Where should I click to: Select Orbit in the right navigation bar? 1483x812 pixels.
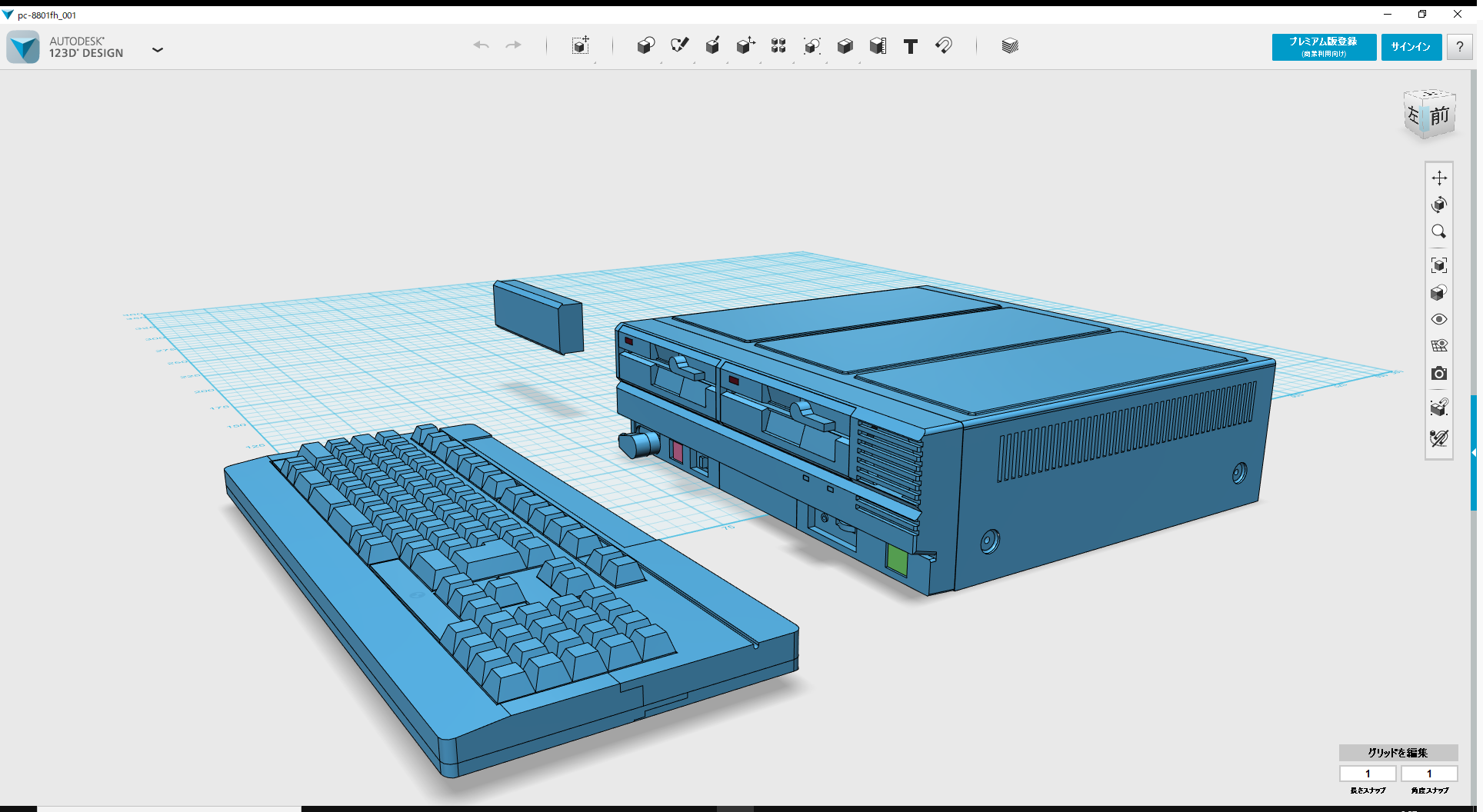(1439, 205)
